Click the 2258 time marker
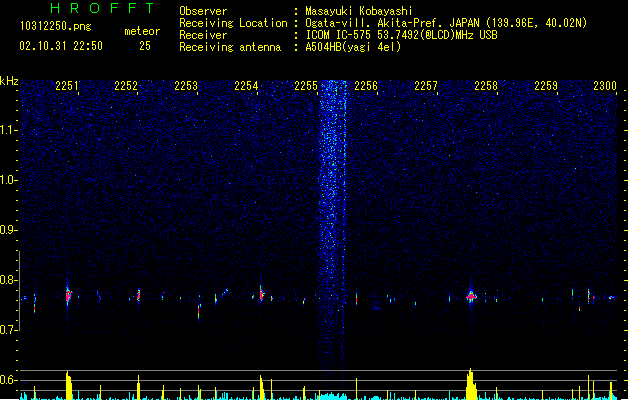 [x=486, y=86]
